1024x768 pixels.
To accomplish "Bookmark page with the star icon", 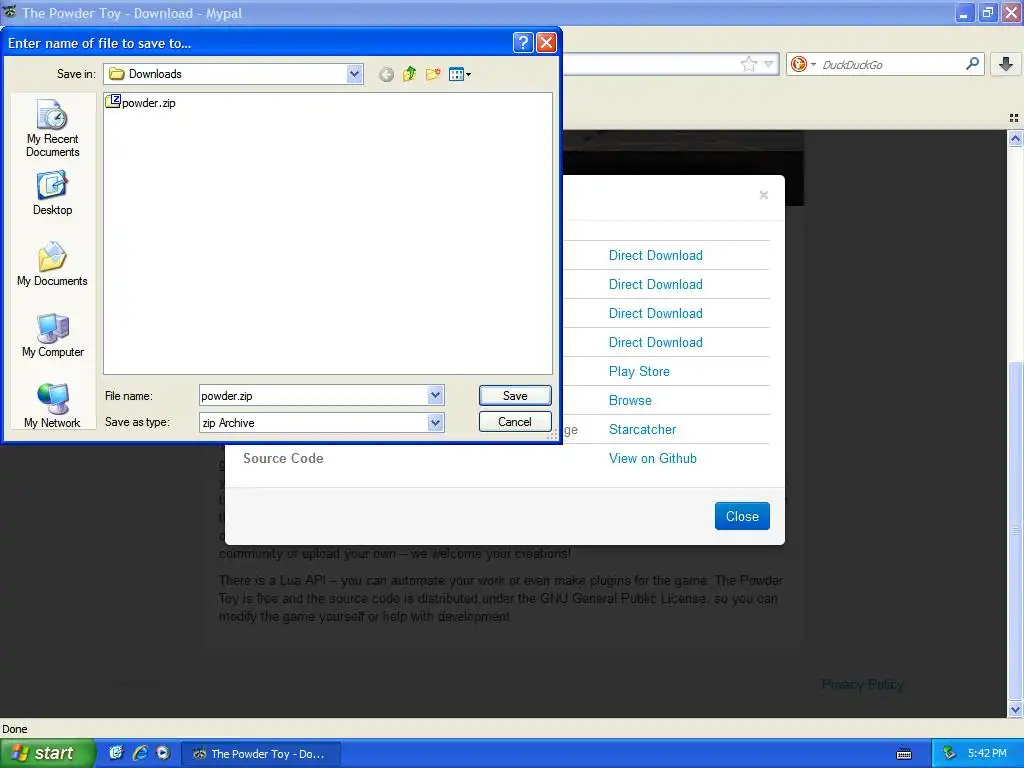I will pos(748,64).
